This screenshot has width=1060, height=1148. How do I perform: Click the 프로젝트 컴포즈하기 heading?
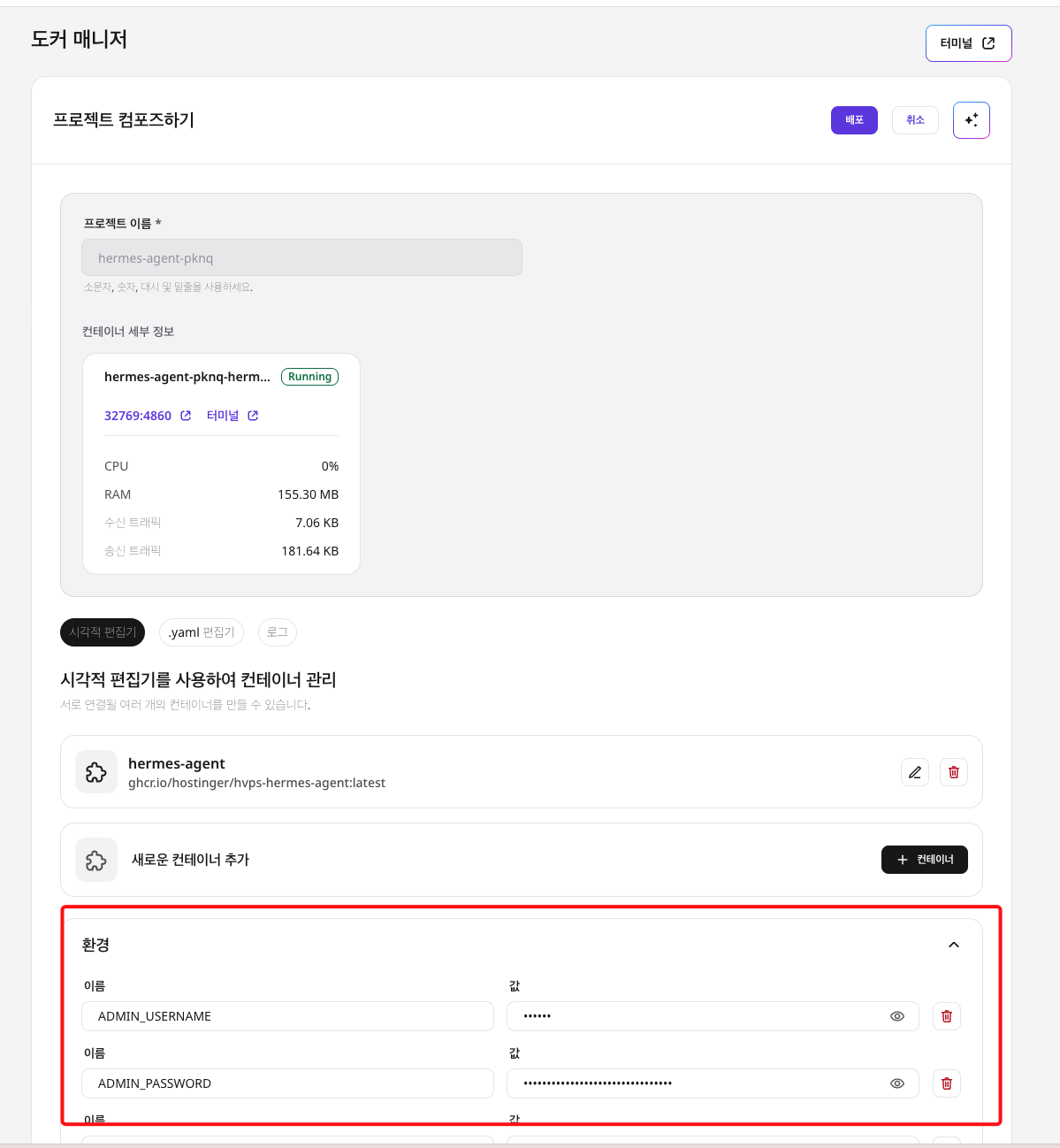tap(124, 120)
